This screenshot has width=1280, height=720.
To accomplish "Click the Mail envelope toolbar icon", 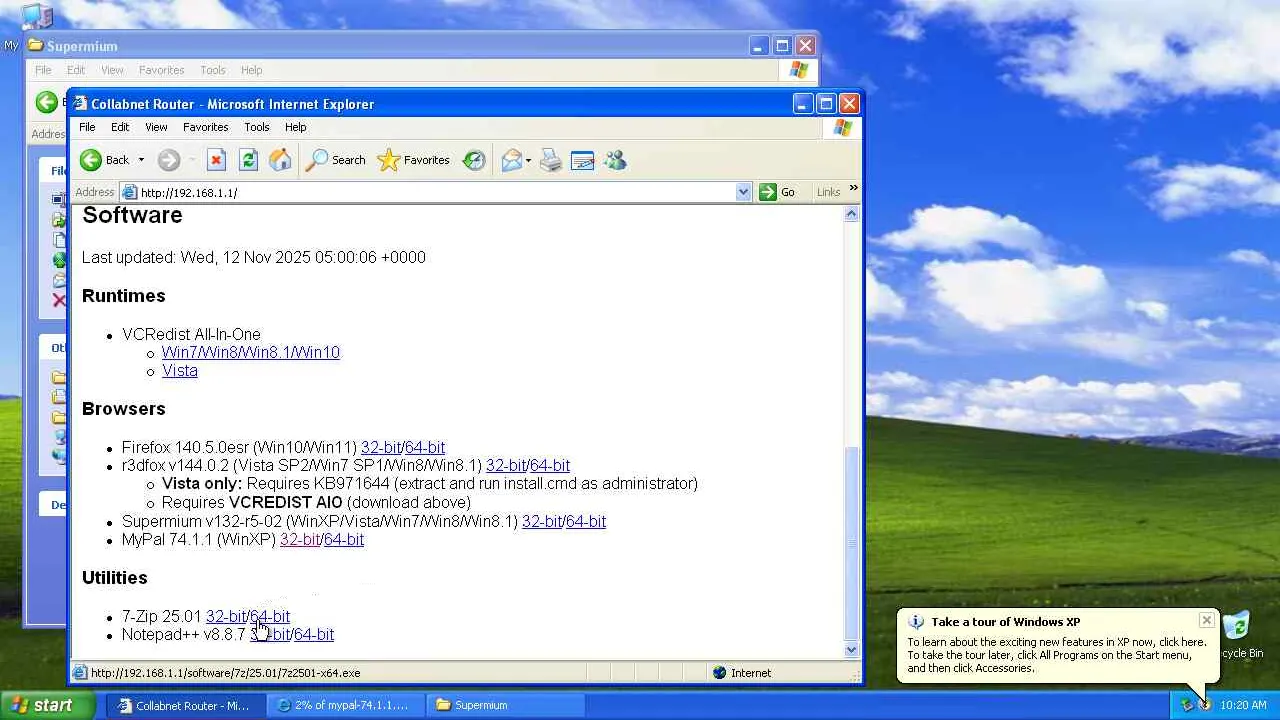I will coord(511,160).
